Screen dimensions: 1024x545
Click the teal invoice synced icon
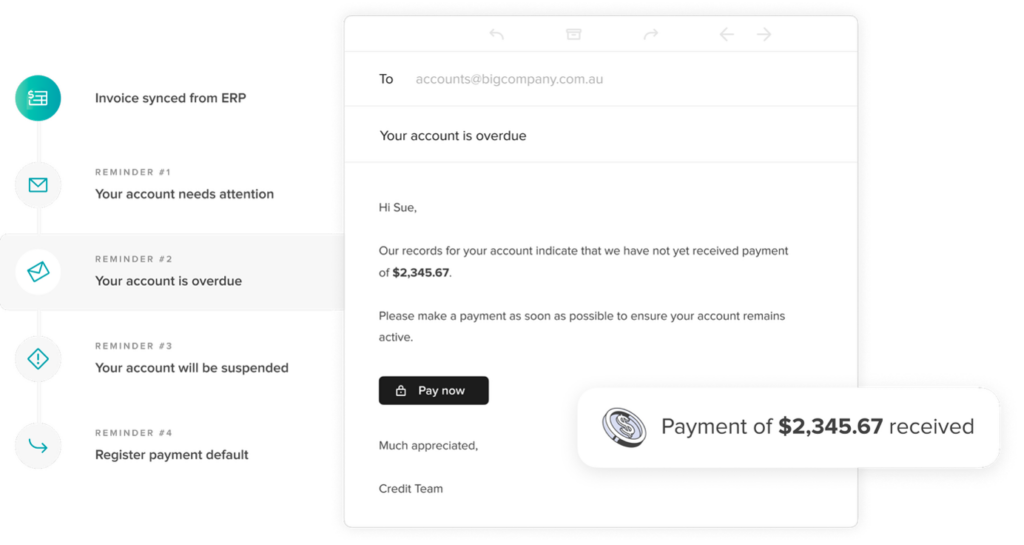[x=38, y=98]
